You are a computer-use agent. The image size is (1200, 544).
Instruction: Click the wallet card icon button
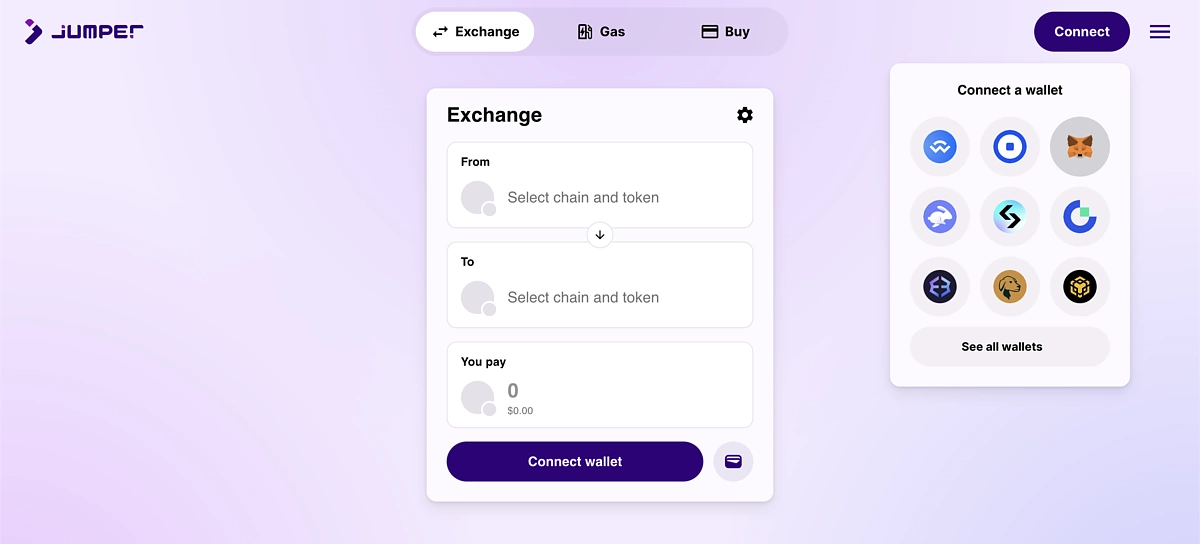(733, 462)
